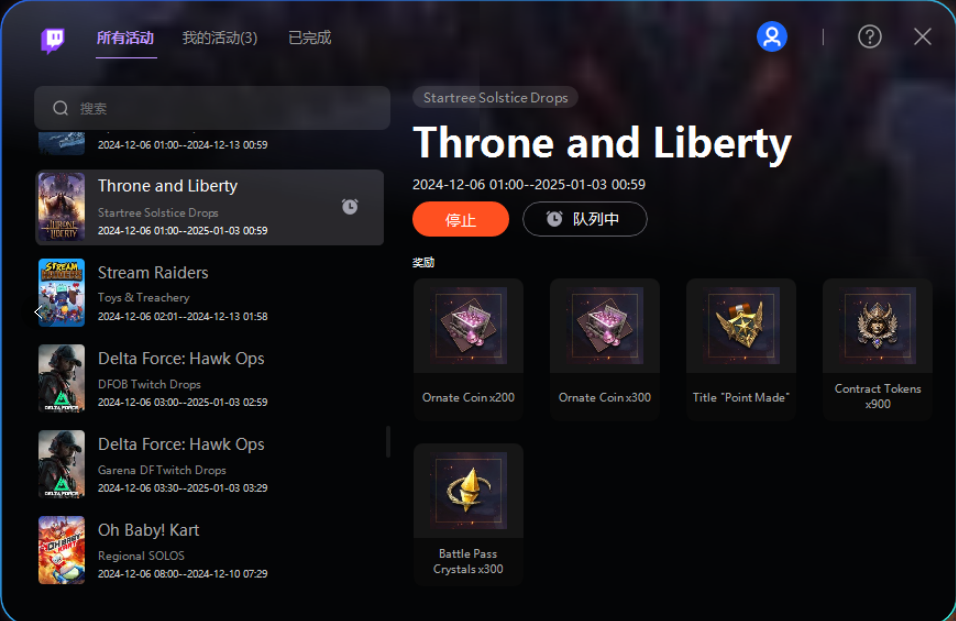Click the activity list scrollbar handle
Screen dimensions: 956x621
388,442
